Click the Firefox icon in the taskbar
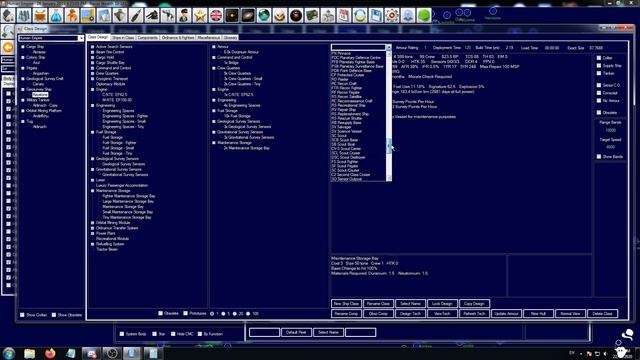The height and width of the screenshot is (360, 640). [50, 353]
